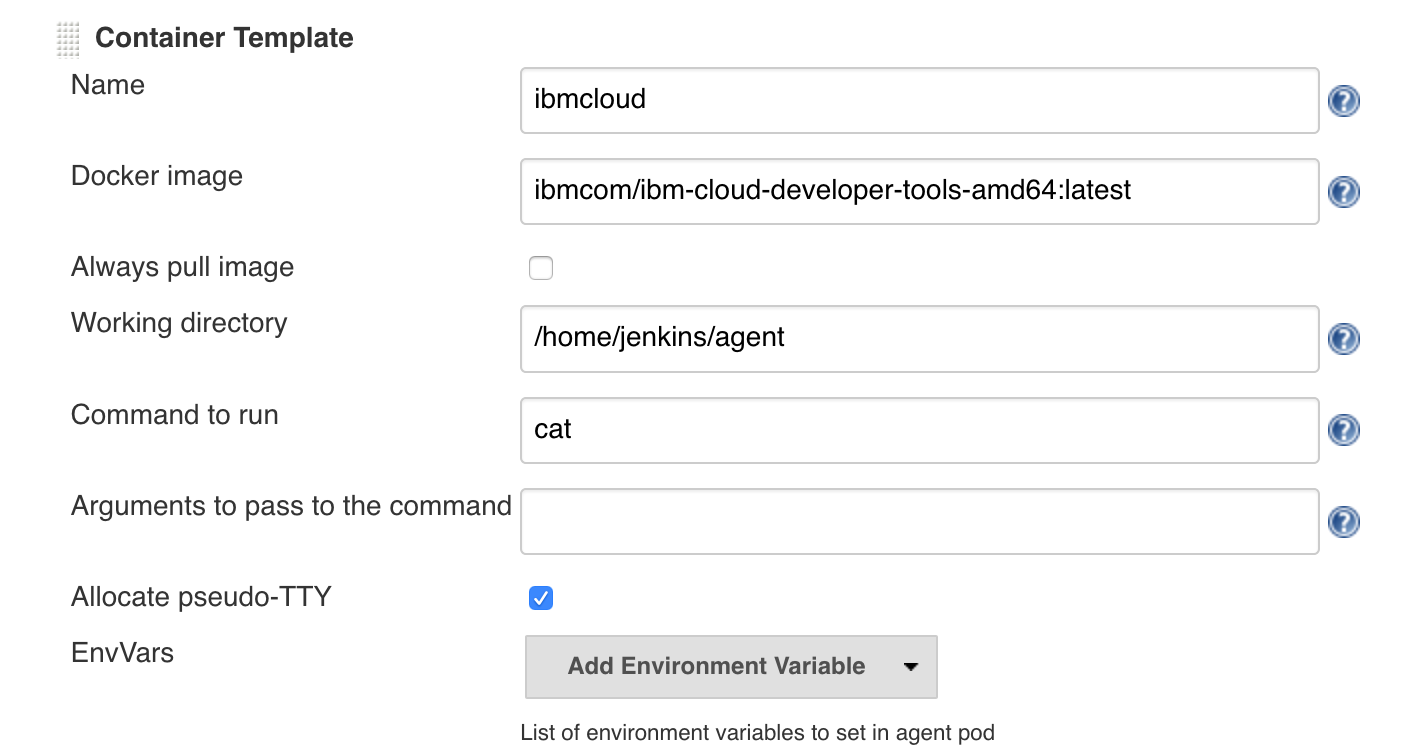Open help for Arguments to pass to the command
The width and height of the screenshot is (1412, 756).
1343,522
